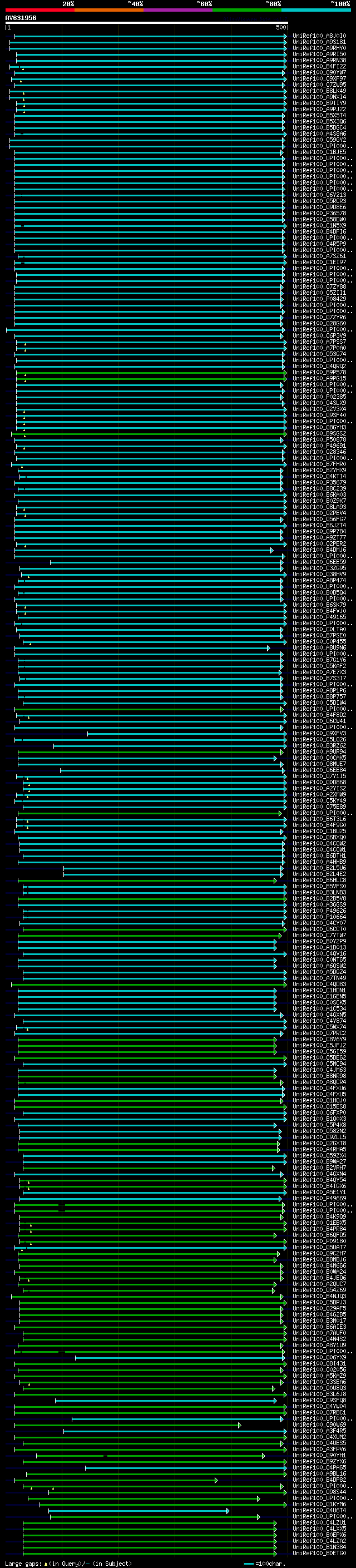
Task: Click the purple ~60% identity legend bar
Action: (177, 10)
